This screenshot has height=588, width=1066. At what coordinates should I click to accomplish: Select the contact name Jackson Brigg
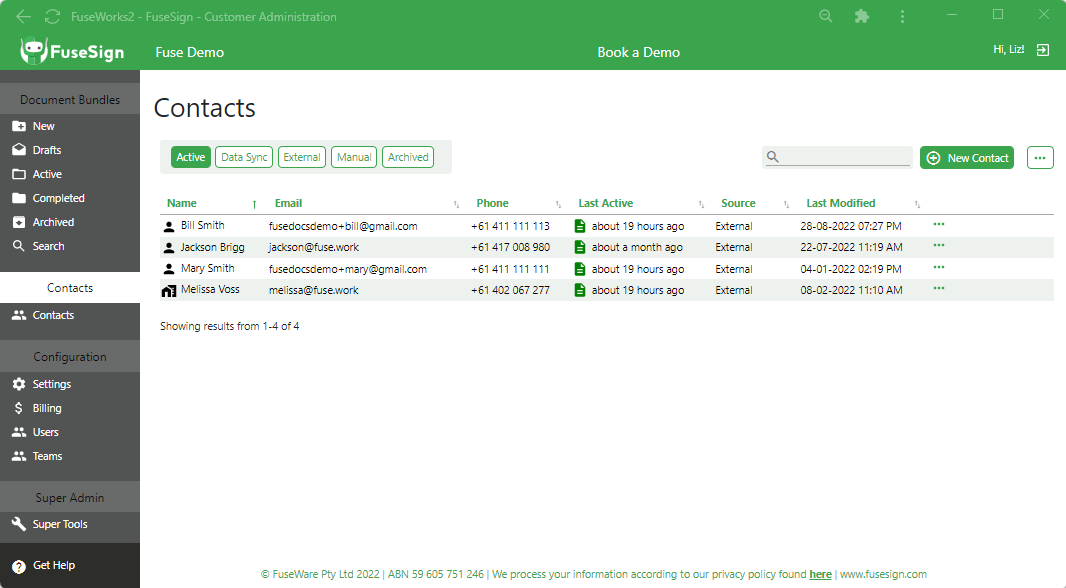click(213, 247)
